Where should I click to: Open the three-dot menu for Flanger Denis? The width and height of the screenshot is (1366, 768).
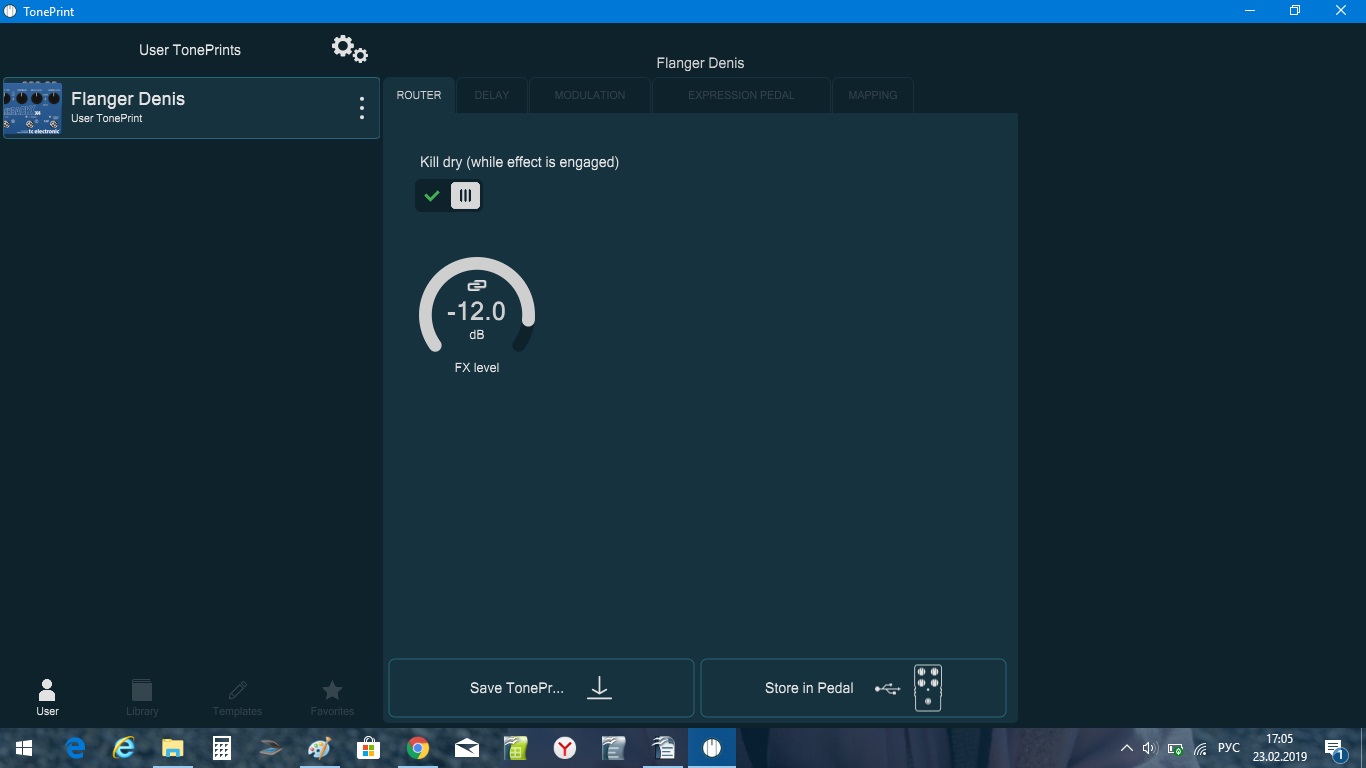pos(362,108)
